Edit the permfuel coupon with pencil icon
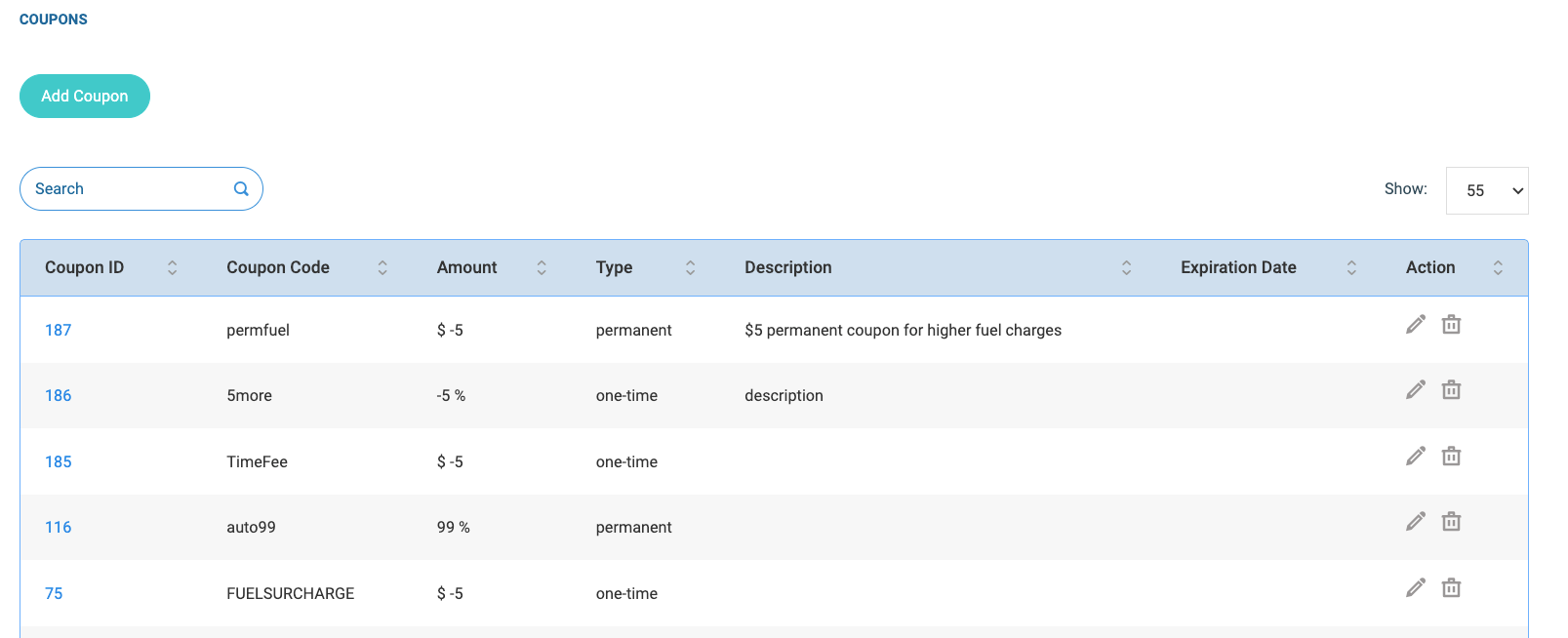Image resolution: width=1568 pixels, height=638 pixels. coord(1416,324)
